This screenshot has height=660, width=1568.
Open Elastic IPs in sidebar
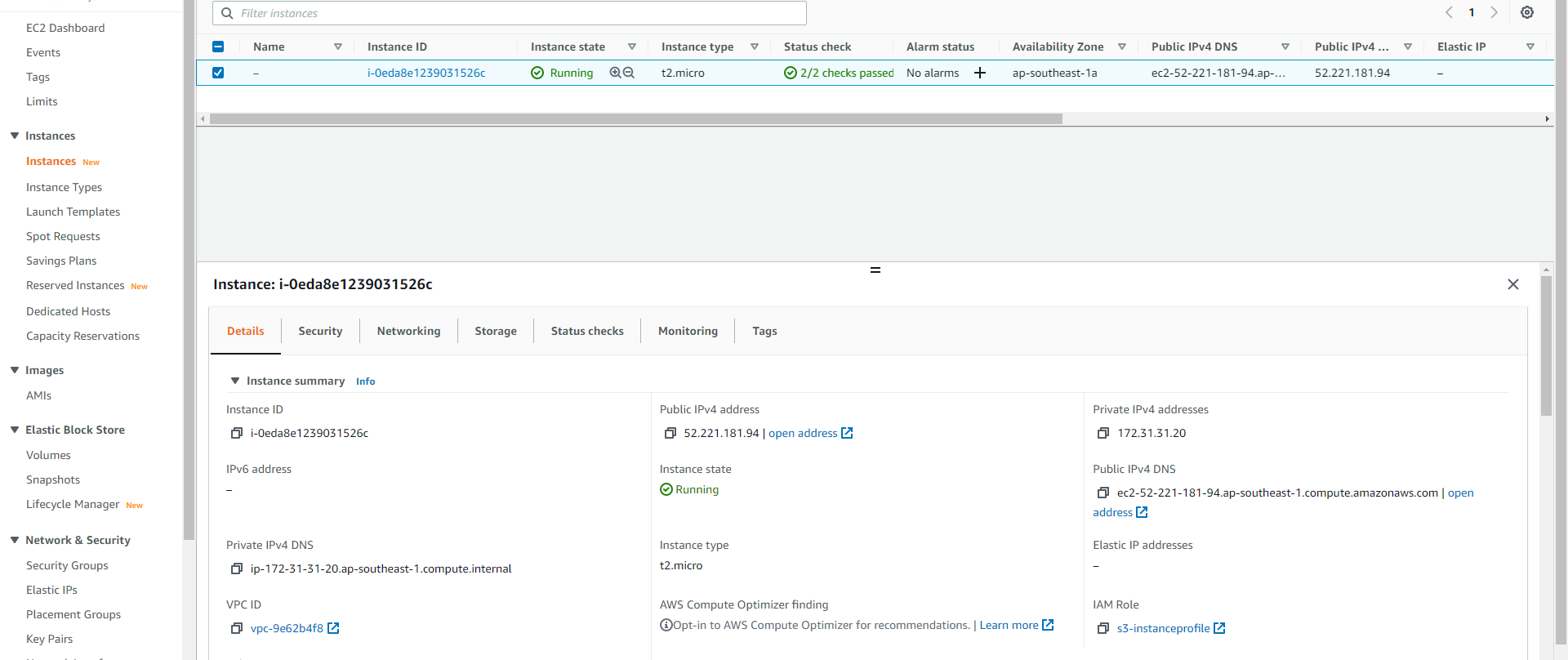coord(51,590)
